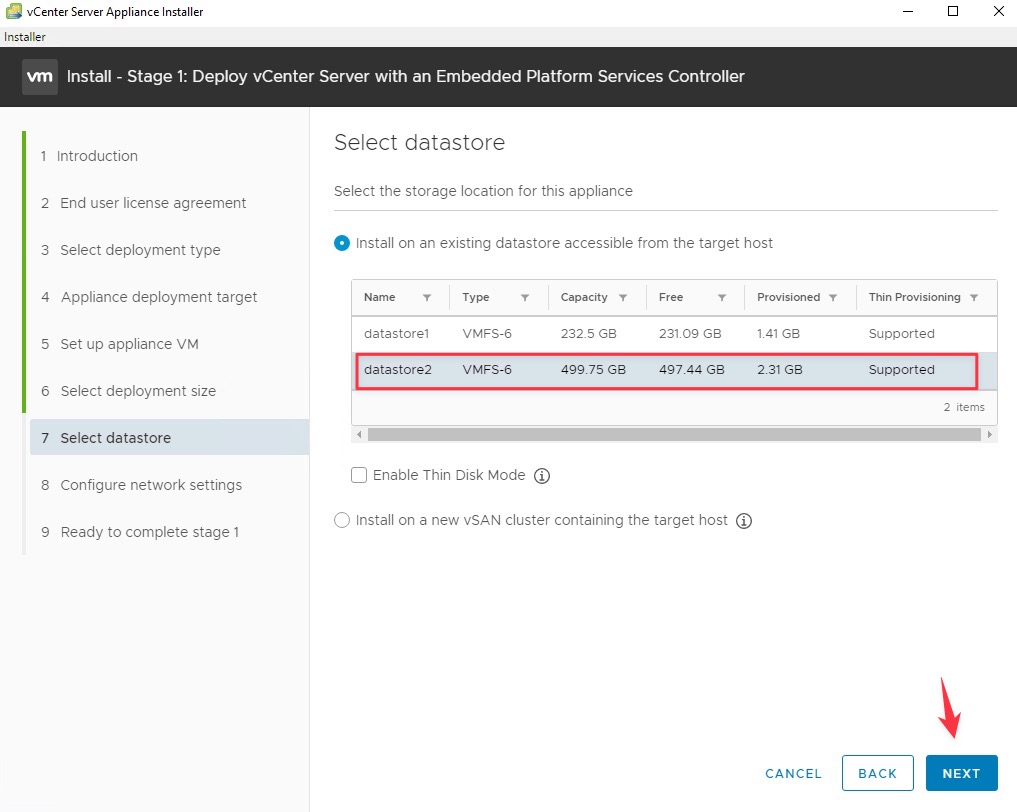Click the vm logo in header
The width and height of the screenshot is (1017, 812).
tap(40, 77)
